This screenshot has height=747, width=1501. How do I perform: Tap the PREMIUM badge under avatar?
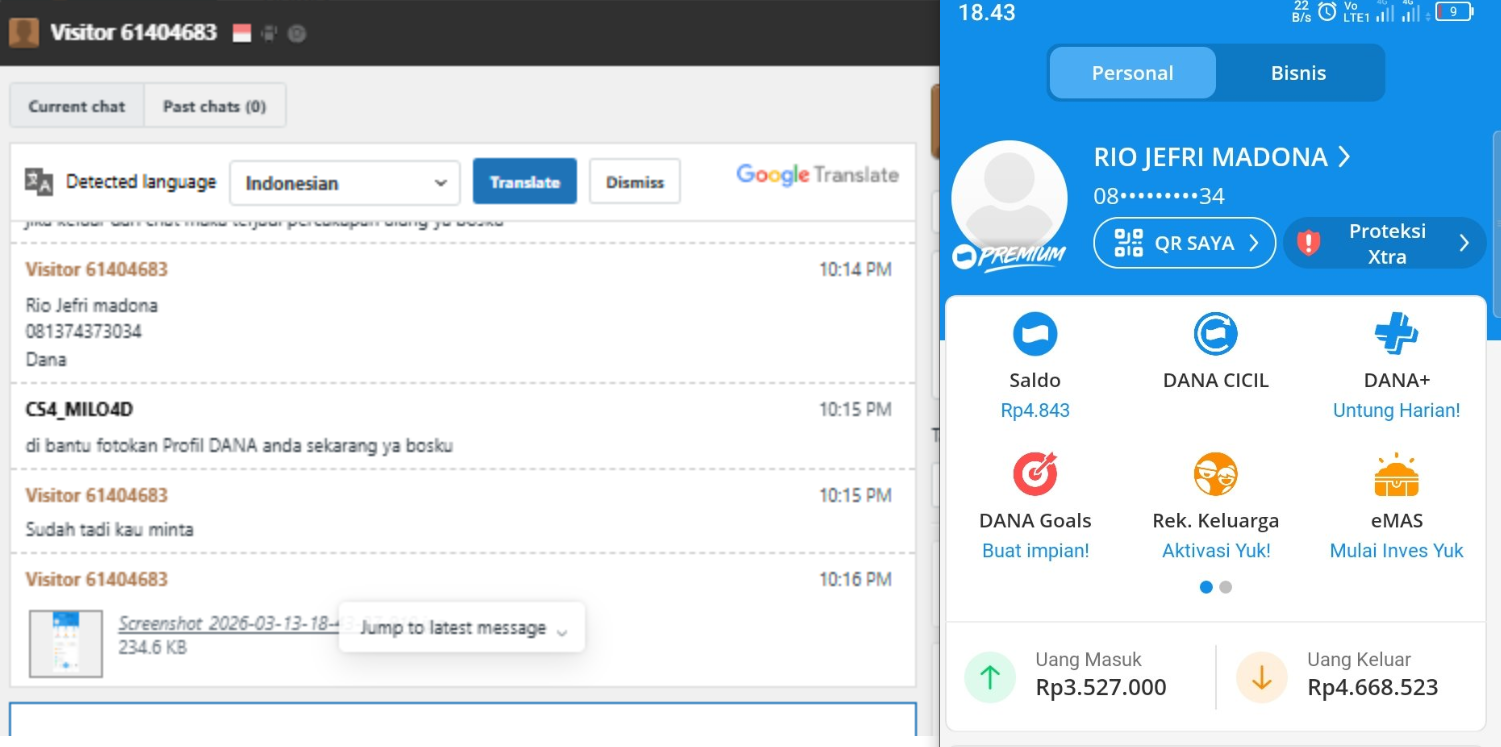[1009, 258]
